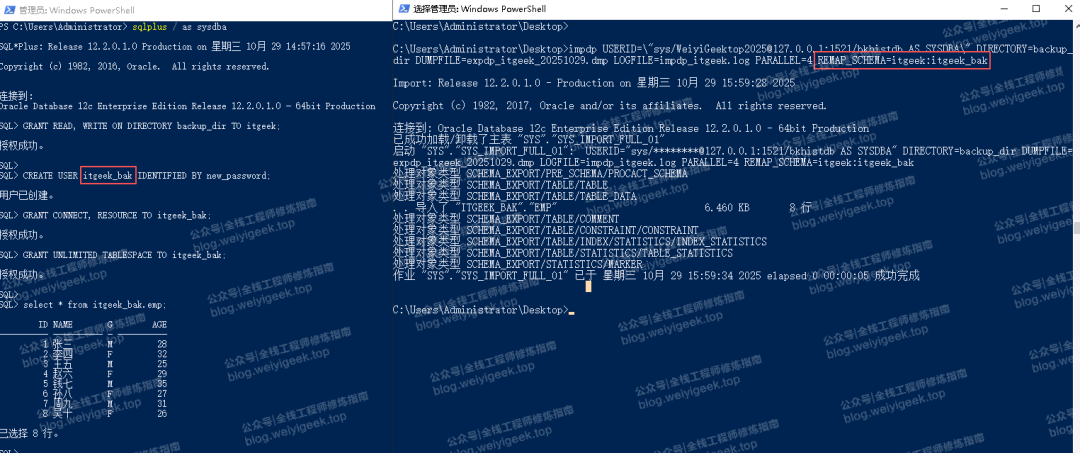Click the 'SCHEMA_EXPORT/PRE_SCHEMA/PROCACT_SCHEMA' line
This screenshot has width=1080, height=453.
[x=540, y=173]
